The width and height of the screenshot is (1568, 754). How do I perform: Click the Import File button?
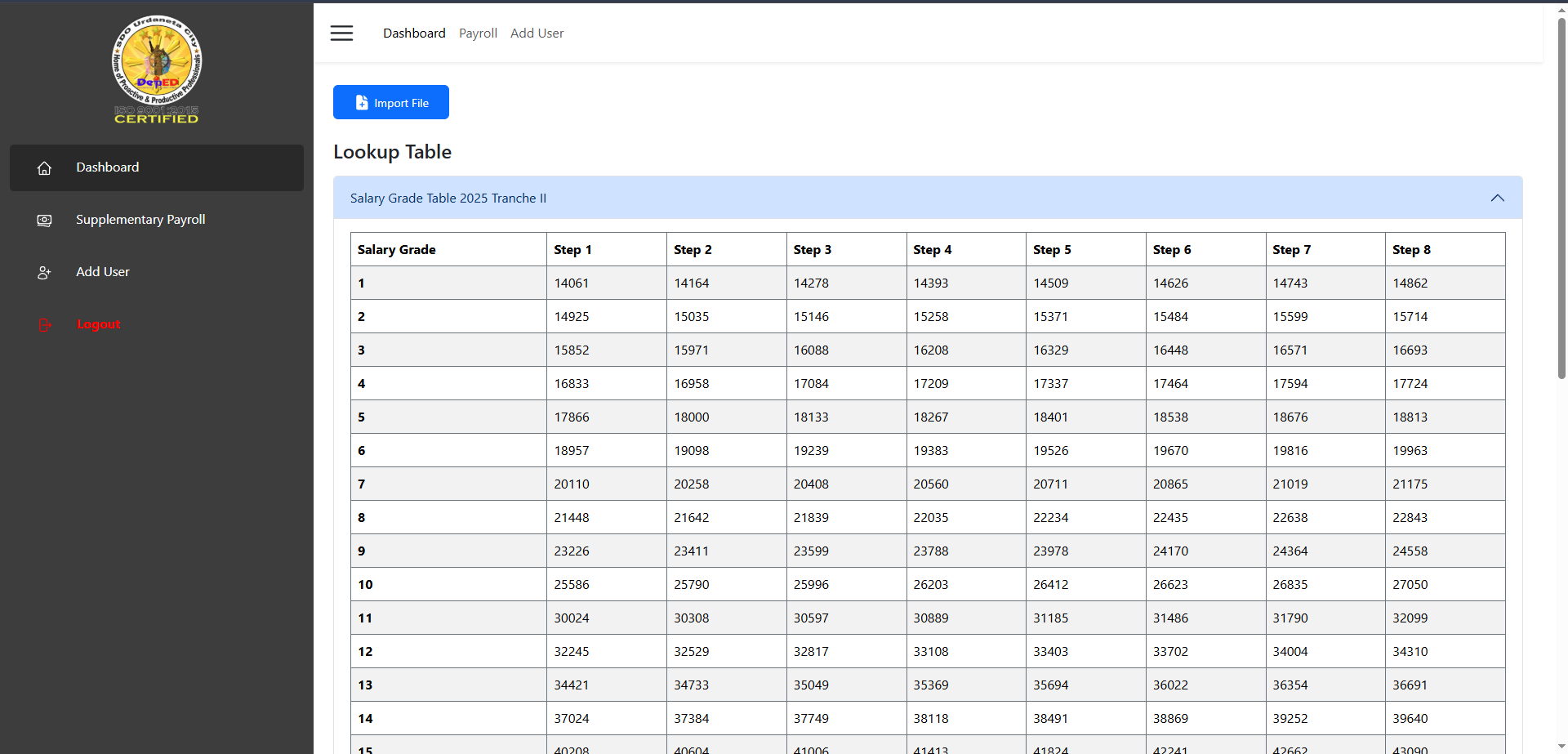(x=391, y=102)
